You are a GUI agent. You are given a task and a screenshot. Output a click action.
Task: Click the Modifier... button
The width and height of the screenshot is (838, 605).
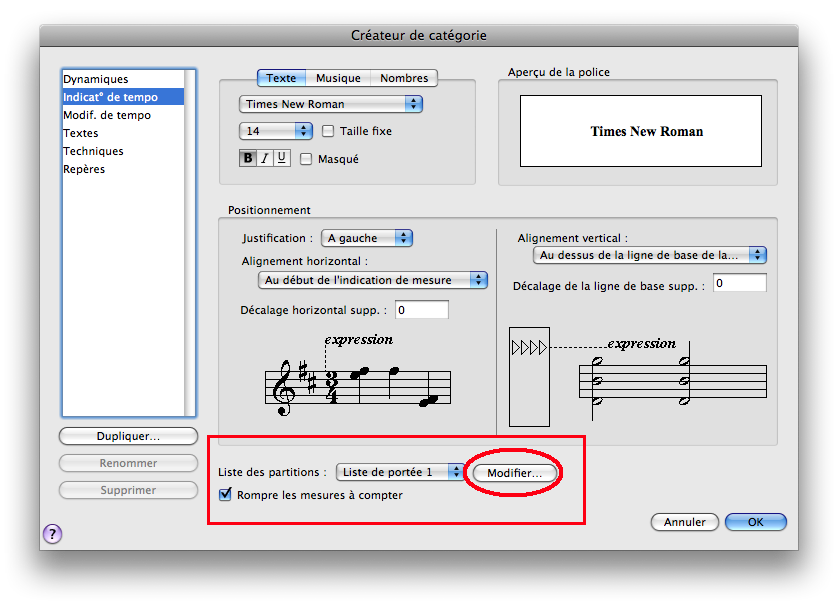[515, 473]
